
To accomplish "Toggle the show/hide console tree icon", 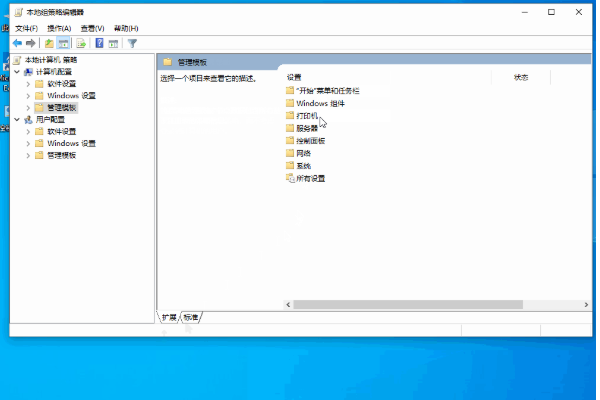I will (x=63, y=43).
